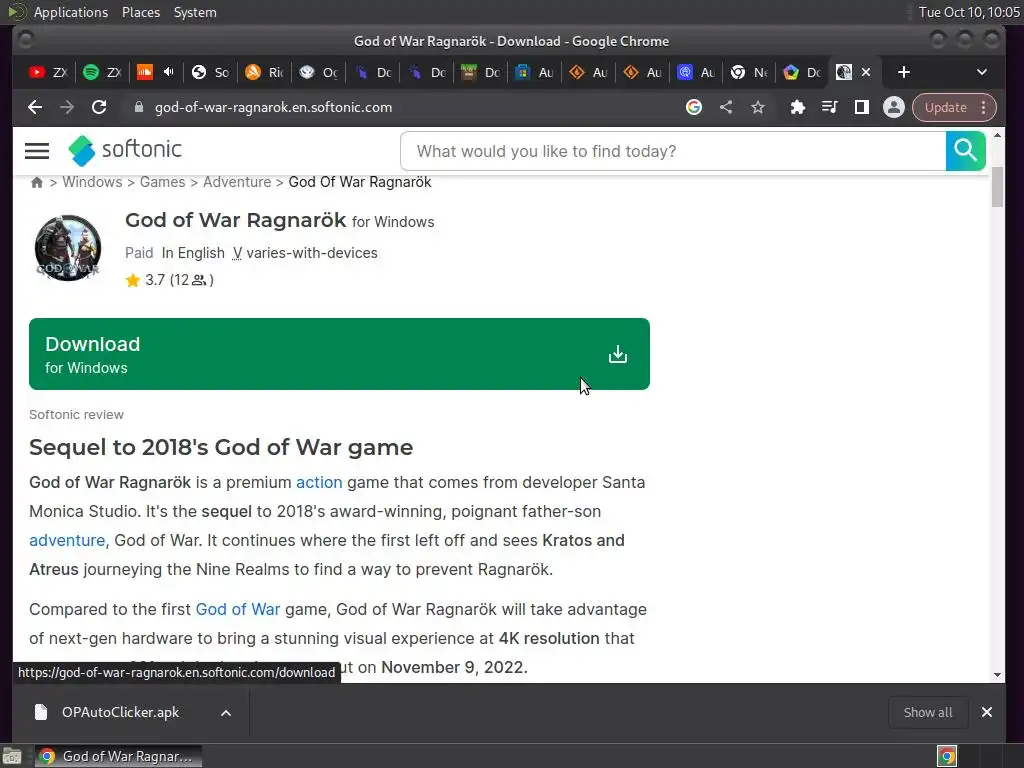The image size is (1024, 768).
Task: Click the Softonic logo
Action: tap(125, 150)
